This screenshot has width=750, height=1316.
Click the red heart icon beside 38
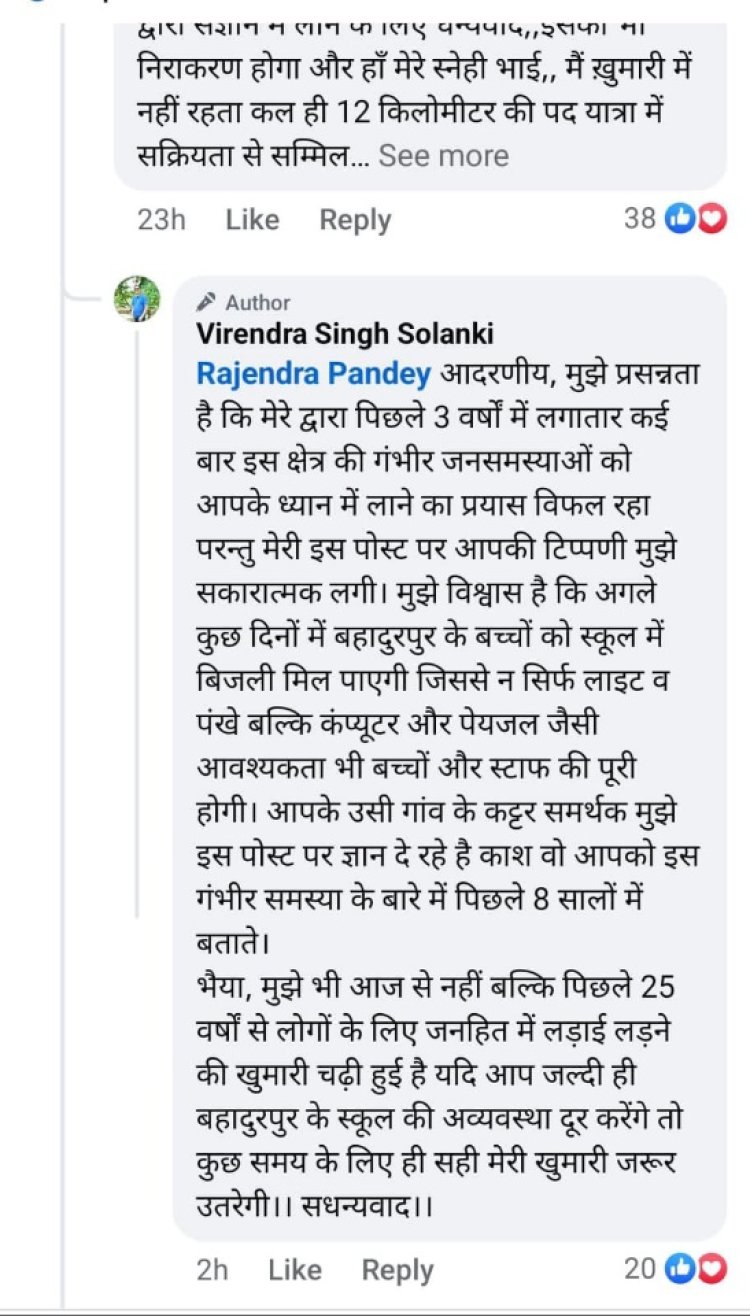(711, 218)
